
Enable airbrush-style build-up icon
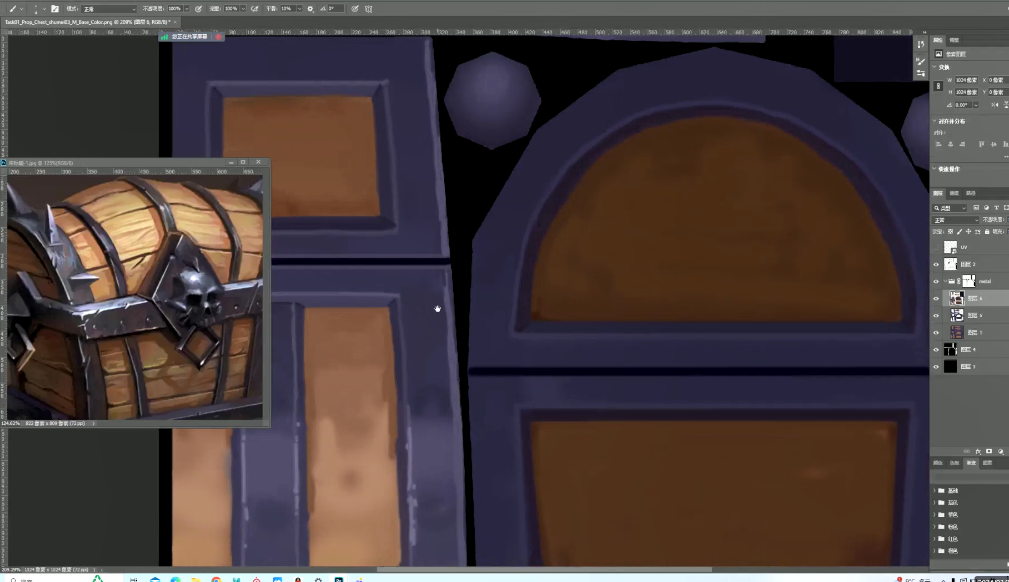[255, 9]
